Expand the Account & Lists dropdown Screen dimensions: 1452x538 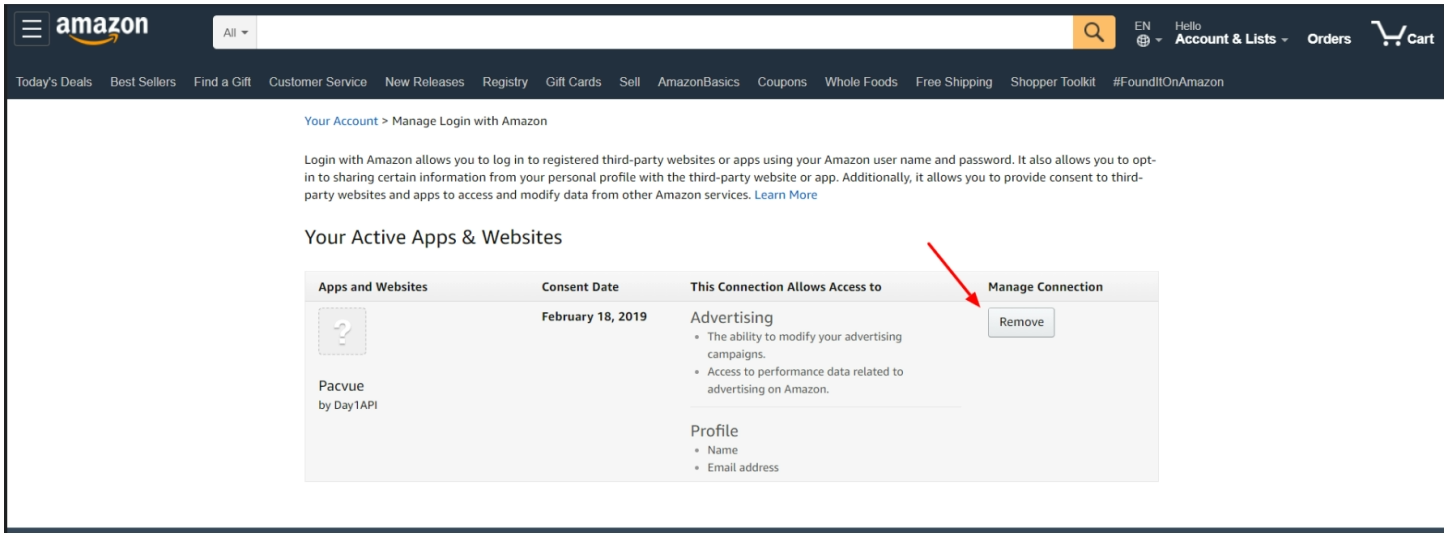(1231, 39)
